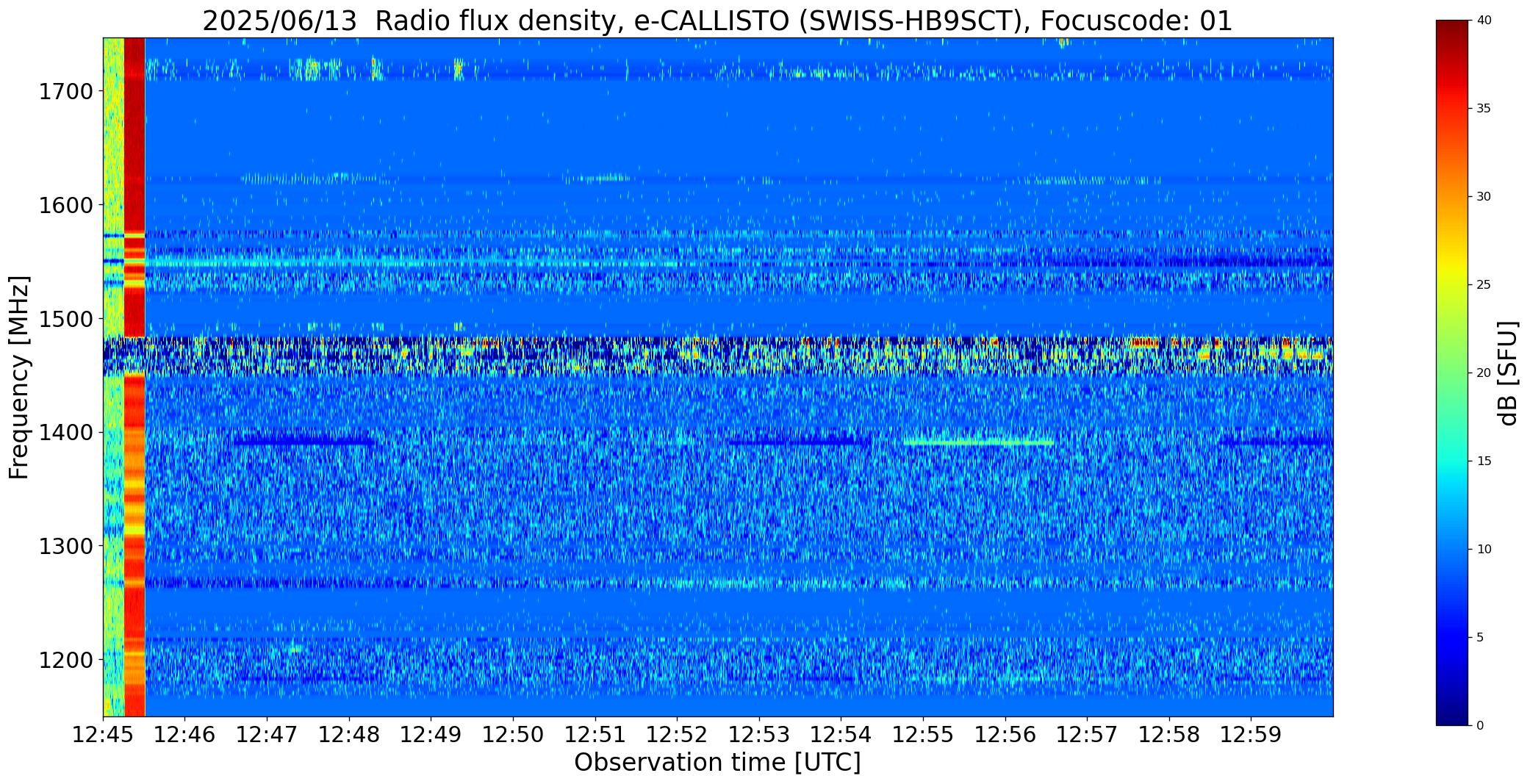Viewport: 1530px width, 784px height.
Task: Click the 1400 frequency tick label
Action: (x=65, y=433)
